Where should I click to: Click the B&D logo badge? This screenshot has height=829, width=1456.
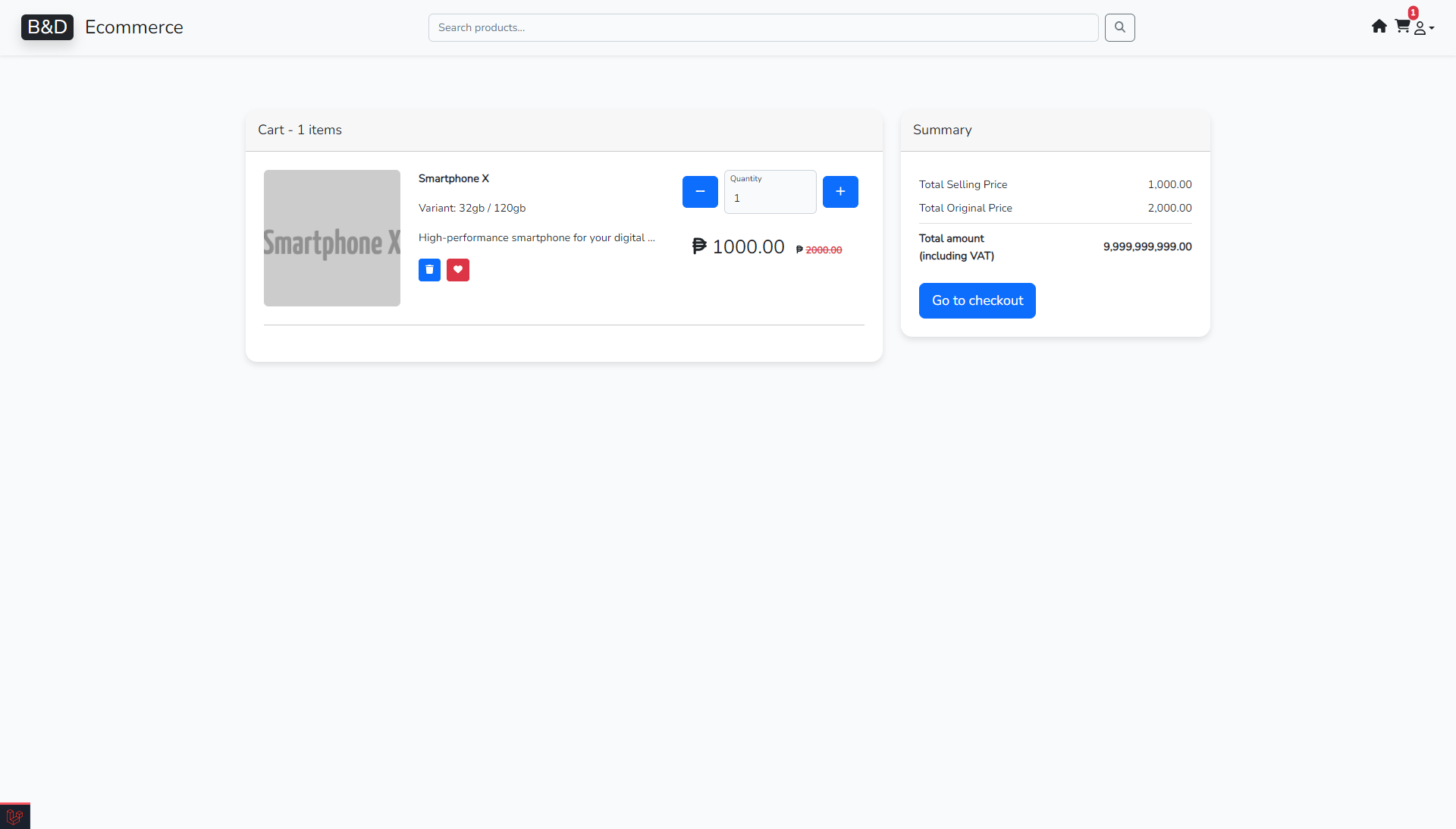click(x=47, y=27)
